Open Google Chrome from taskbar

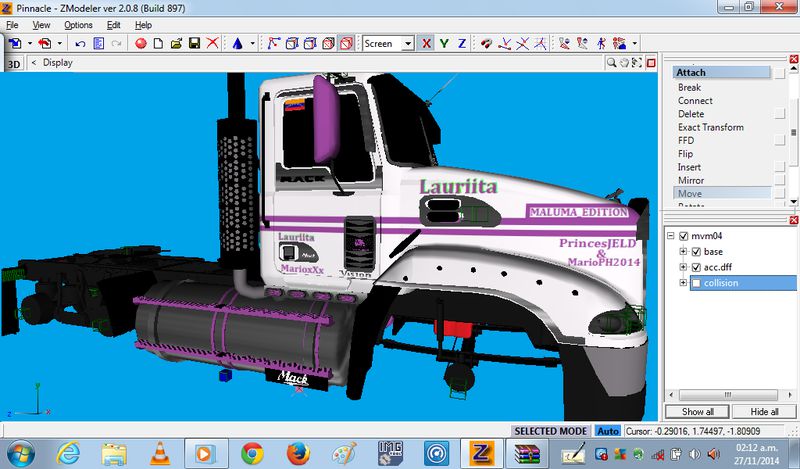tap(252, 453)
